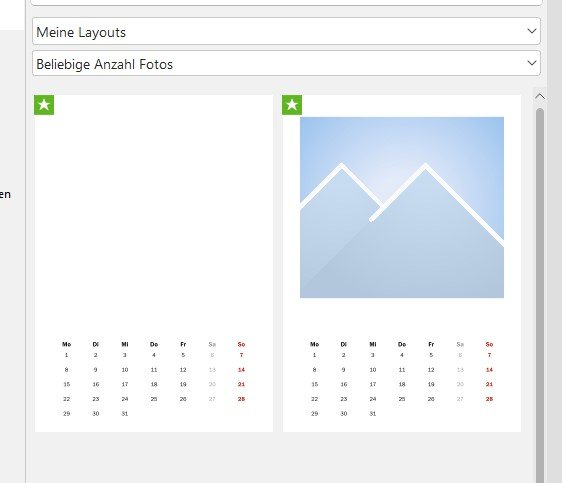Click the calendar grid in the left layout
Viewport: 562px width, 483px height.
point(154,379)
